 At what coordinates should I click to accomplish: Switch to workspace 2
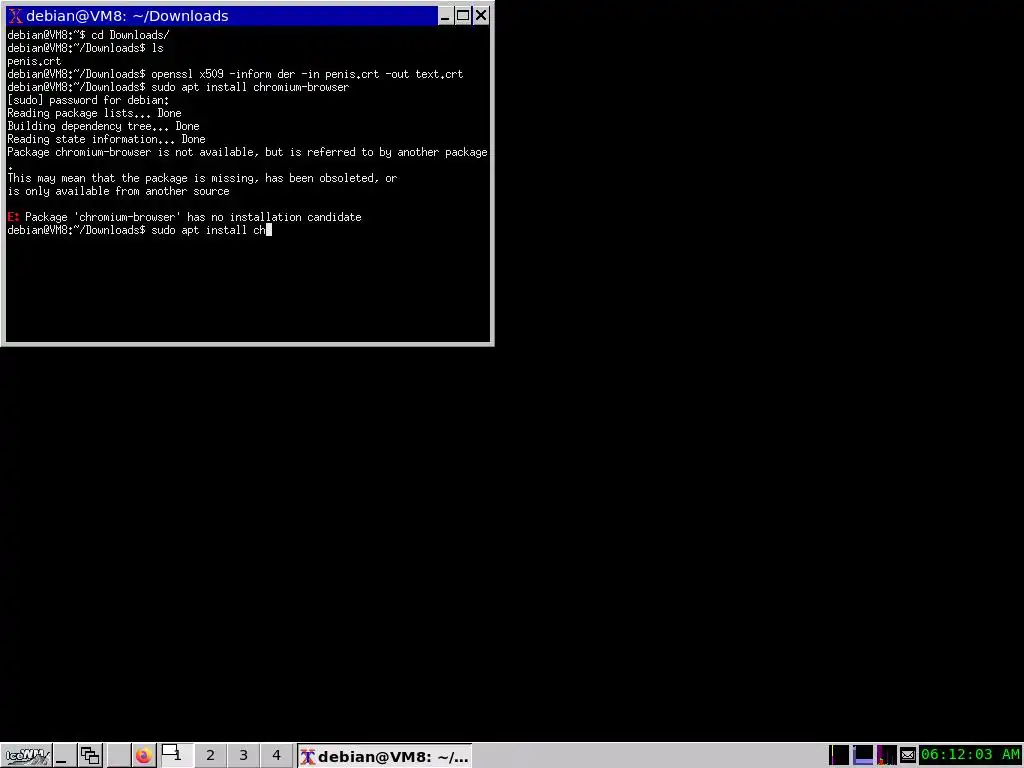click(x=210, y=756)
